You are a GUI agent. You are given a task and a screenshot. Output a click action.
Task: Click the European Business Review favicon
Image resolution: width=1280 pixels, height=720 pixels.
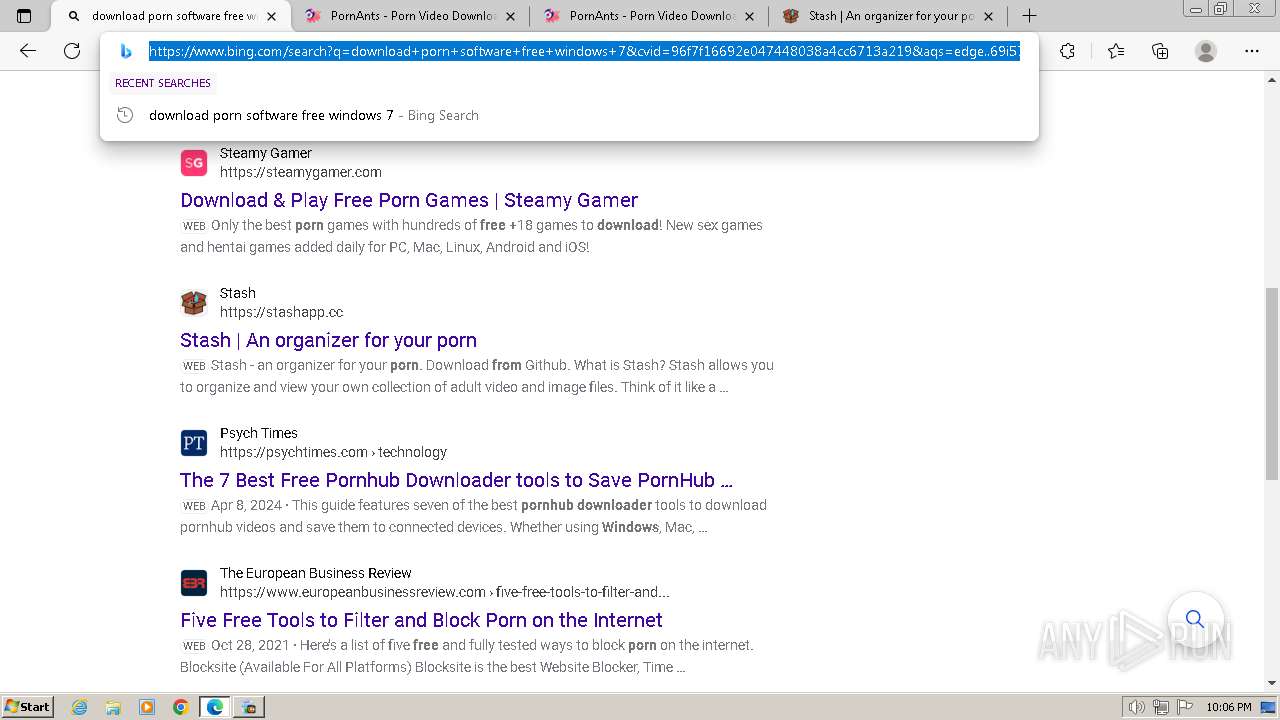point(194,583)
